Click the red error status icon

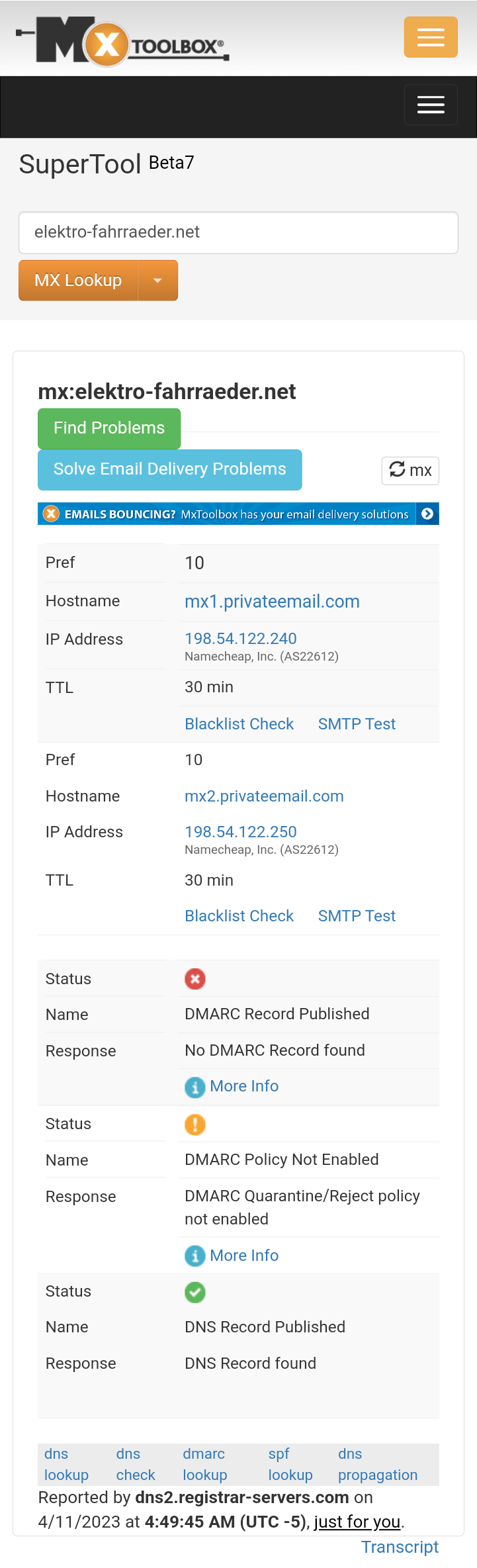[195, 978]
